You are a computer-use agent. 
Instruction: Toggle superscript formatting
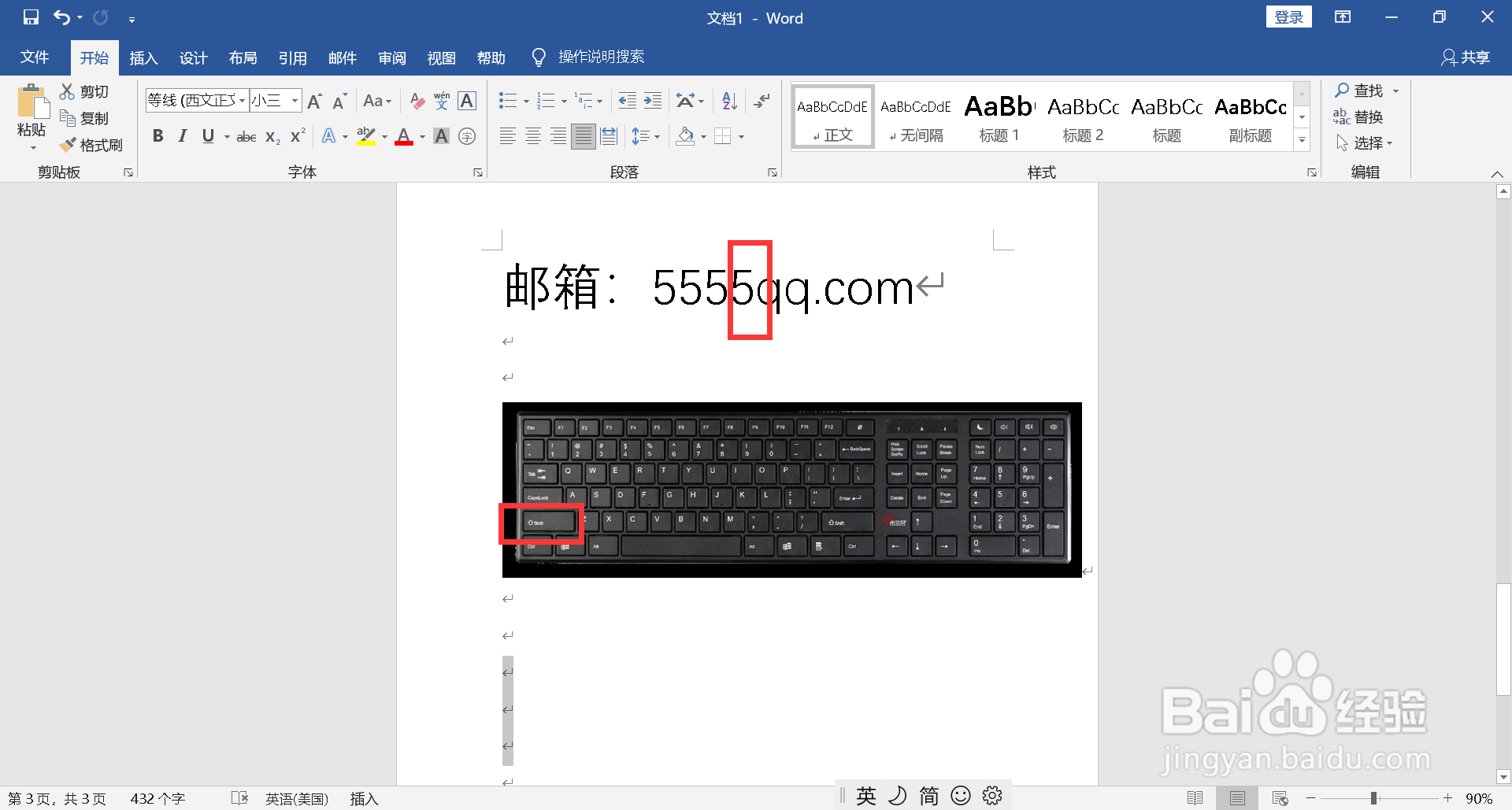point(297,136)
